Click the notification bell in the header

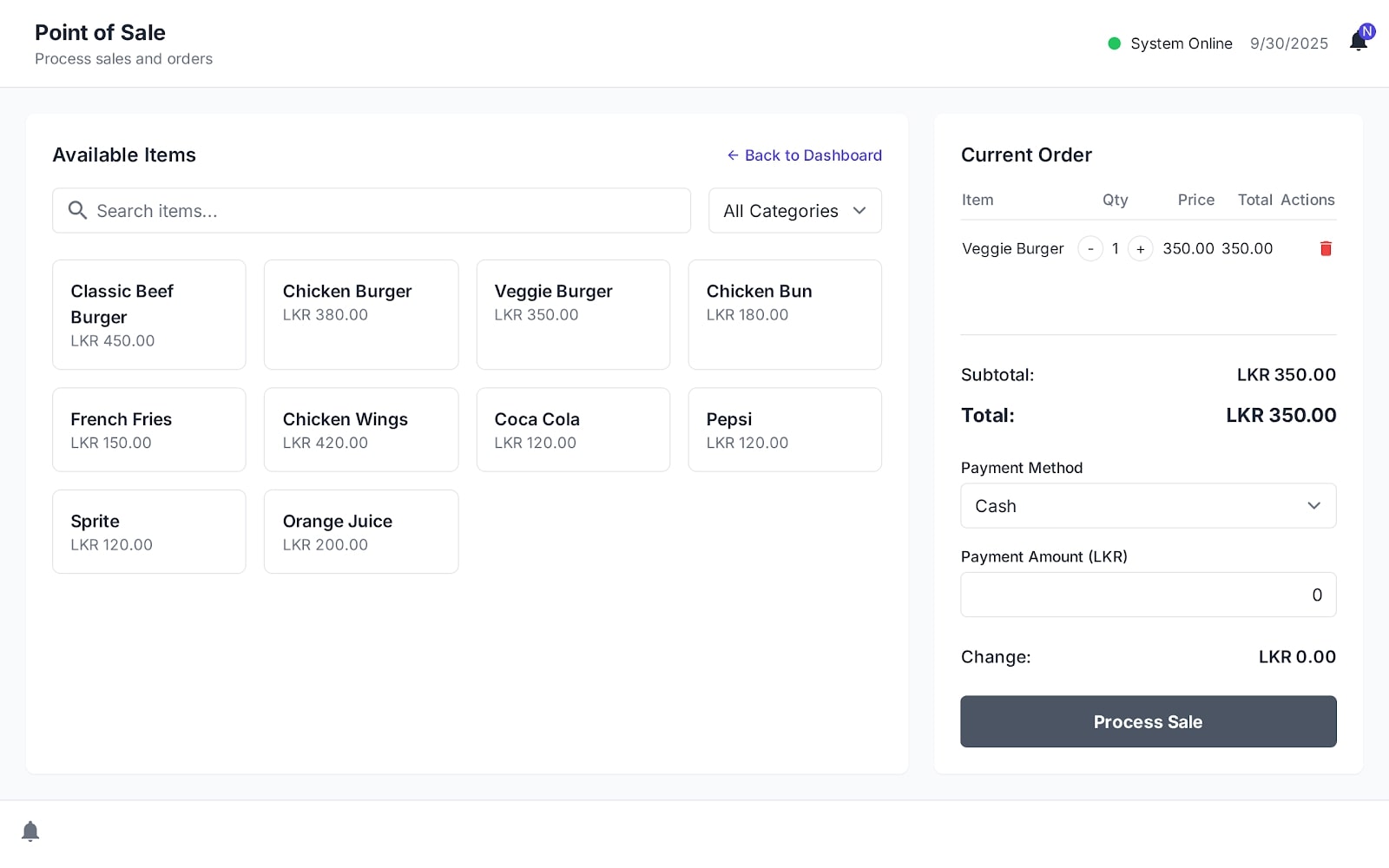click(x=1358, y=42)
